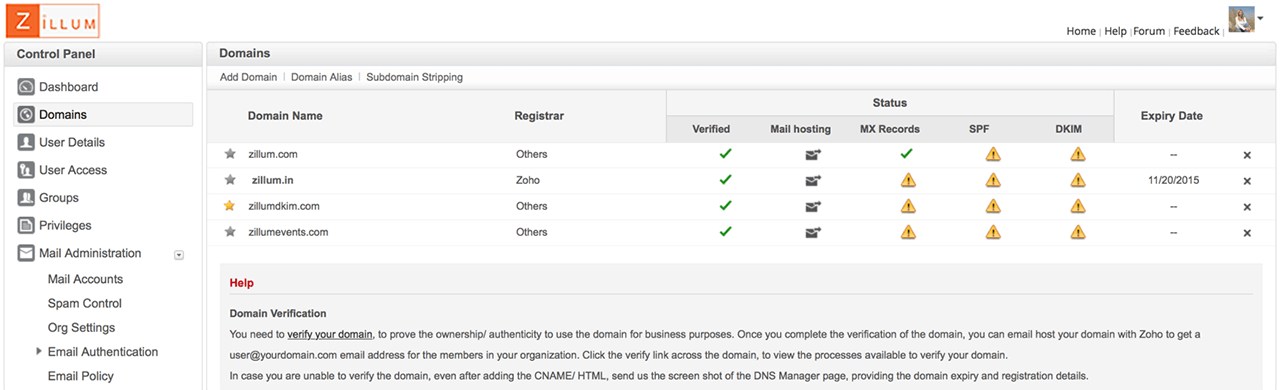Click the 11/20/2015 expiry date
Screen dimensions: 1280x390
(1173, 180)
